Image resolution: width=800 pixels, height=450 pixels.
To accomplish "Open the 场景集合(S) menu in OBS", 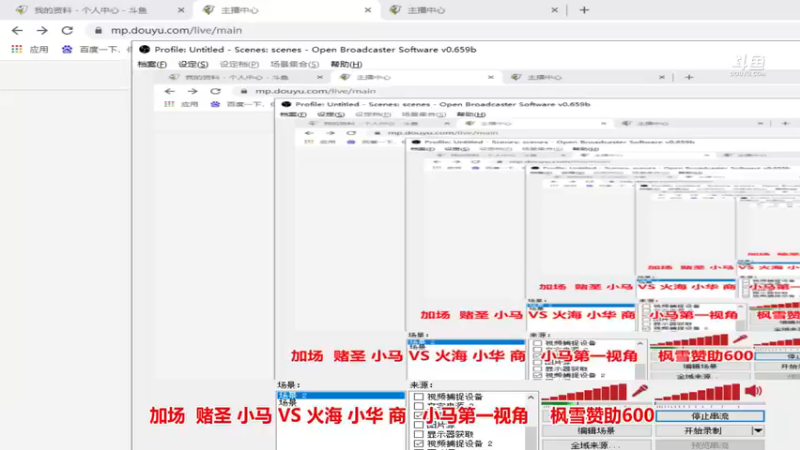I will (294, 64).
